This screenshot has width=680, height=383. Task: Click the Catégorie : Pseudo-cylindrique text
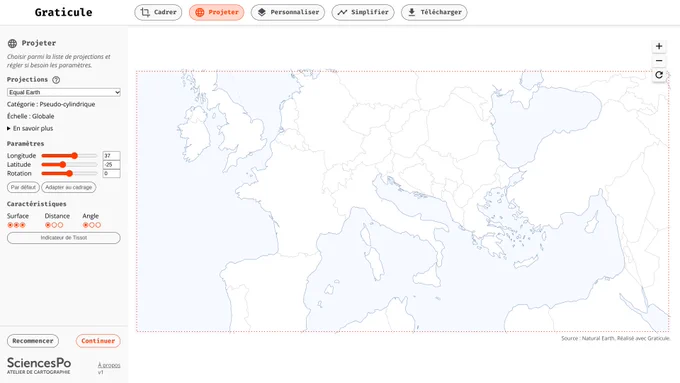[x=51, y=104]
